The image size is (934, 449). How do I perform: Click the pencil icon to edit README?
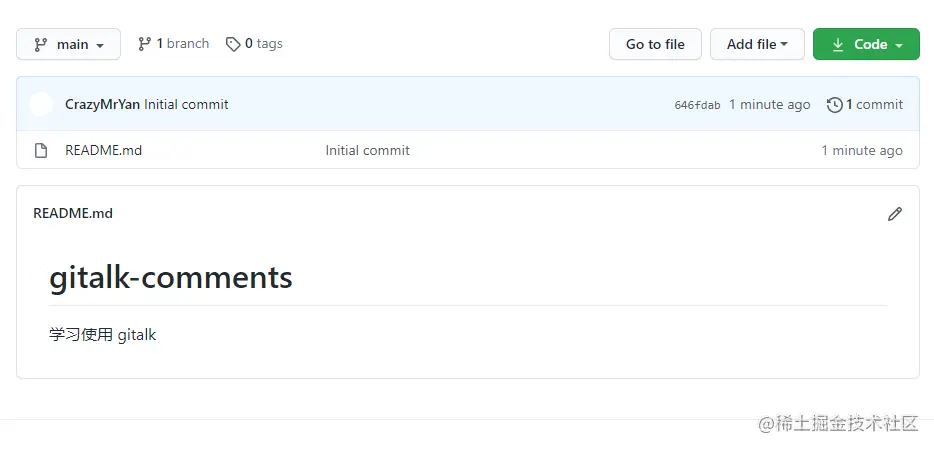click(x=894, y=214)
